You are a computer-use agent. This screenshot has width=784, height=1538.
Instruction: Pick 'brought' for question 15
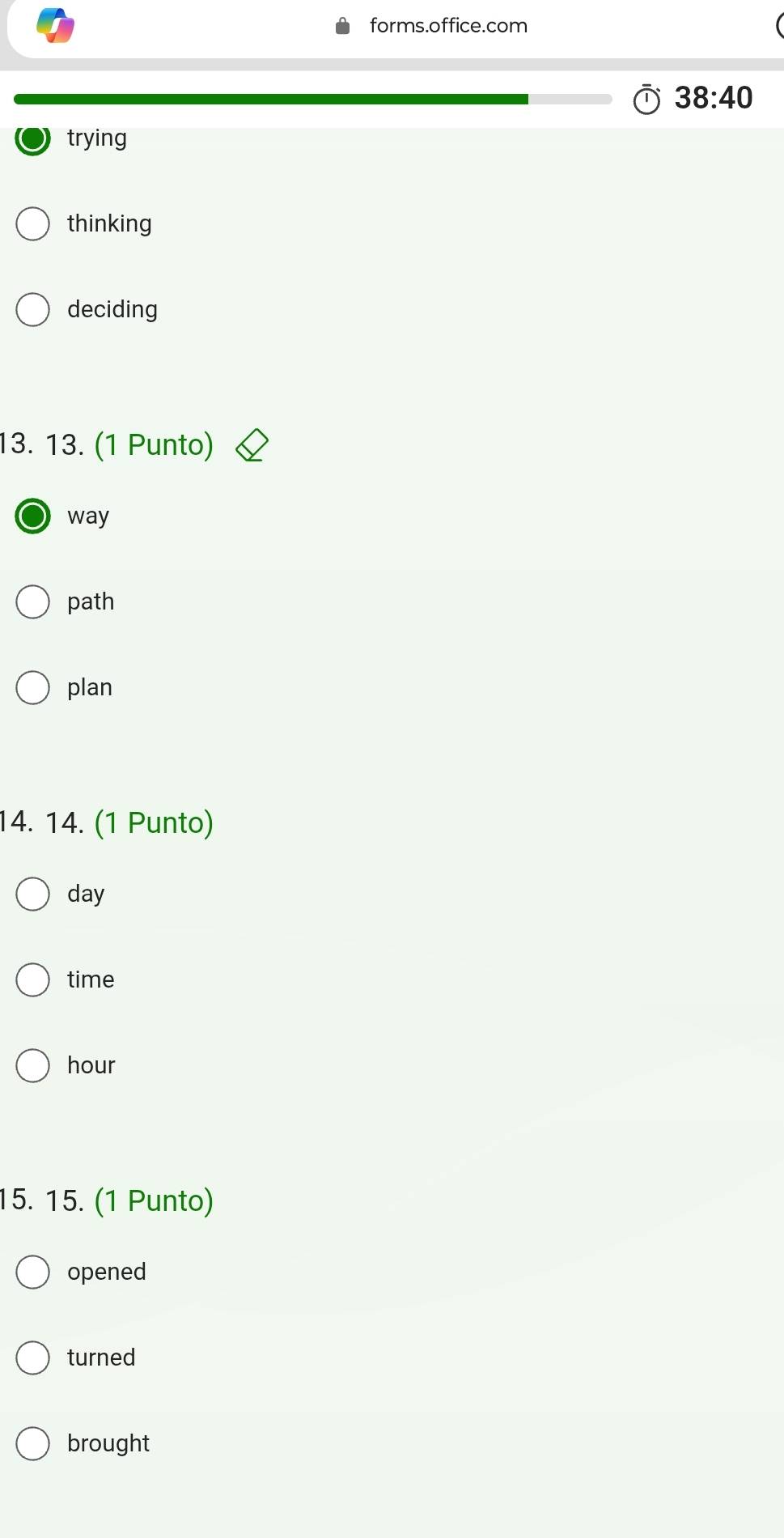point(33,1443)
